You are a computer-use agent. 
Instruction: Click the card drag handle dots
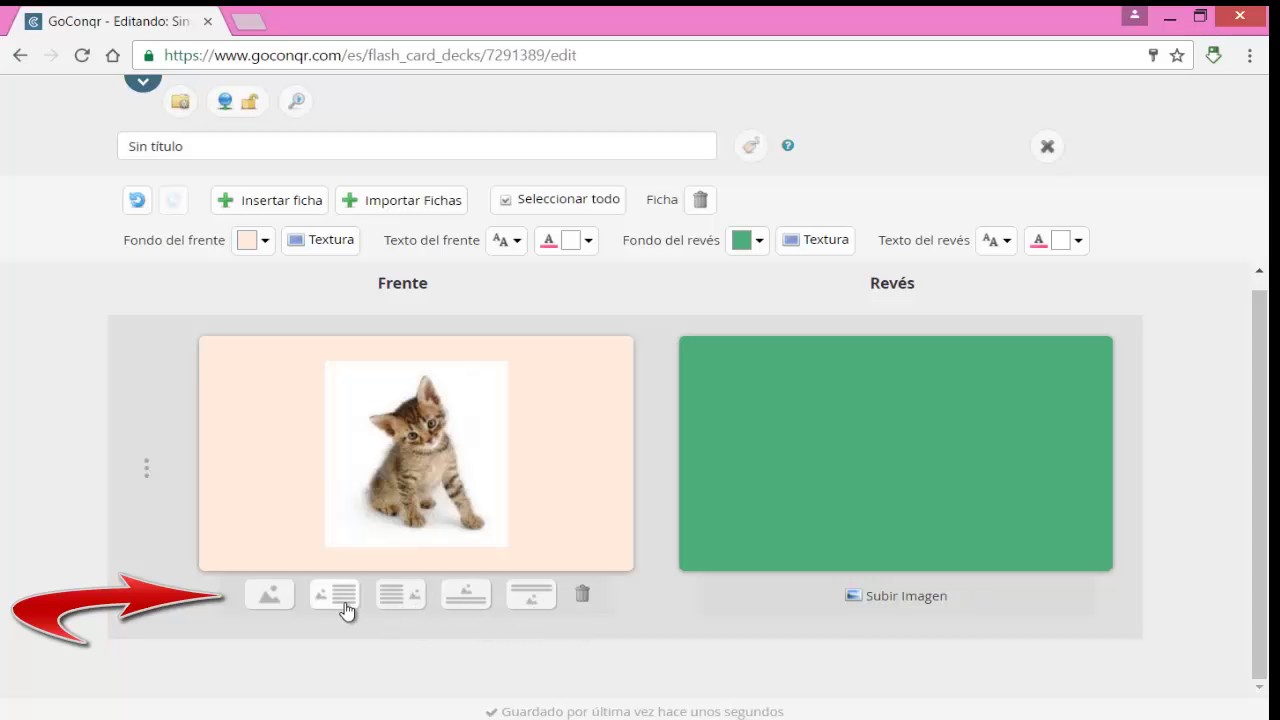146,468
